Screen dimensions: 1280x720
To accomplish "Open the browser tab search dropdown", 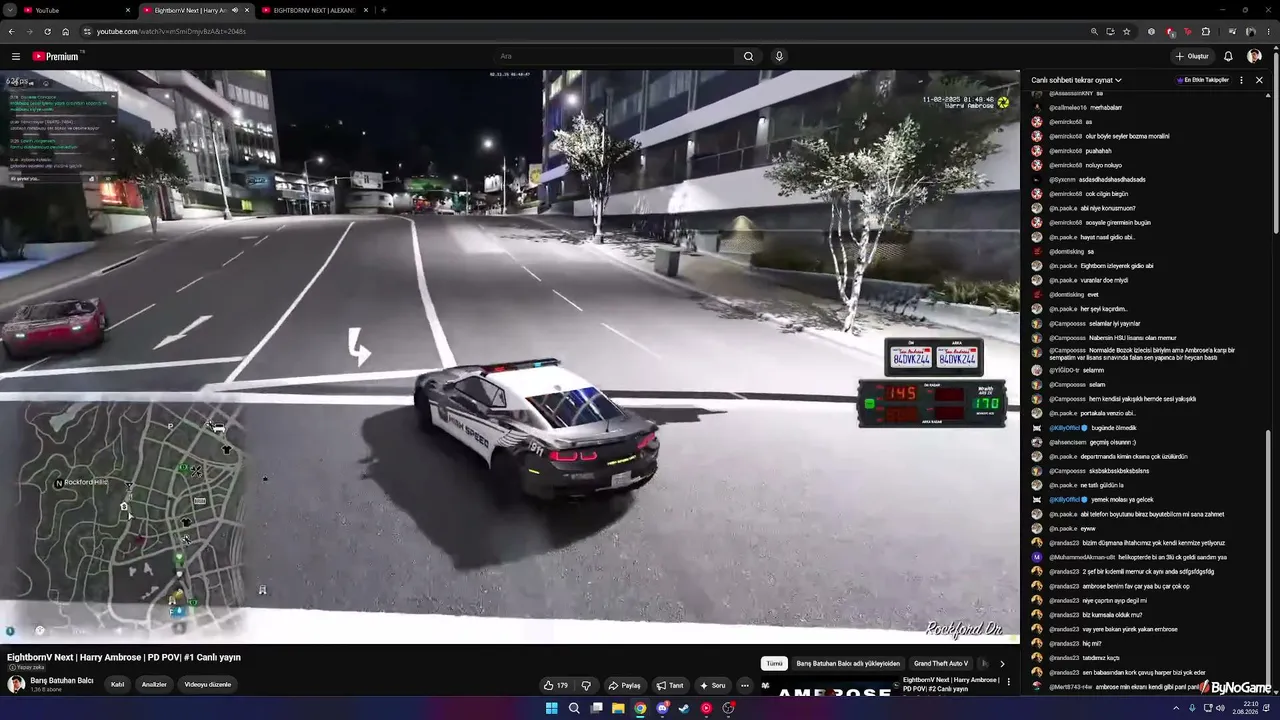I will click(8, 10).
